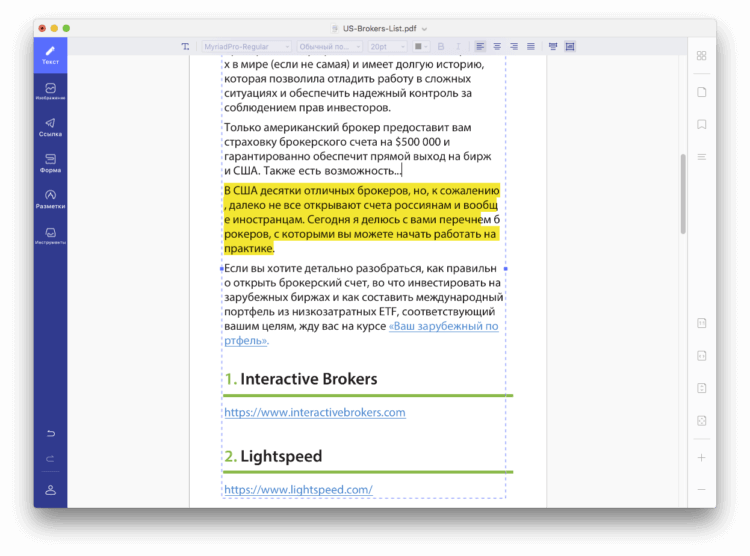This screenshot has width=750, height=556.
Task: Open the outline list panel
Action: 701,157
